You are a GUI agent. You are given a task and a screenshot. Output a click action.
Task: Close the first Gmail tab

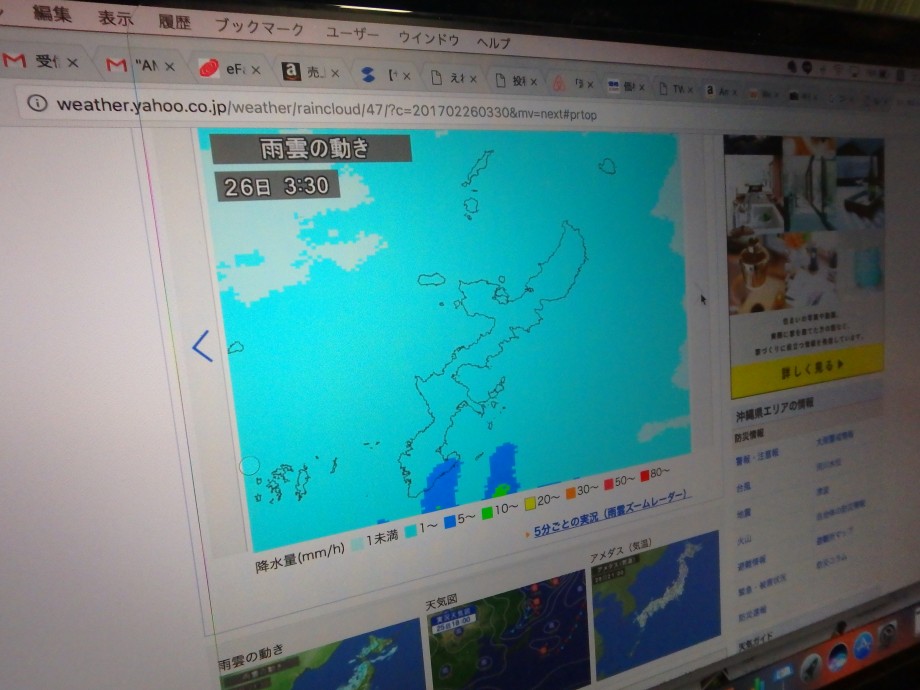pyautogui.click(x=73, y=62)
